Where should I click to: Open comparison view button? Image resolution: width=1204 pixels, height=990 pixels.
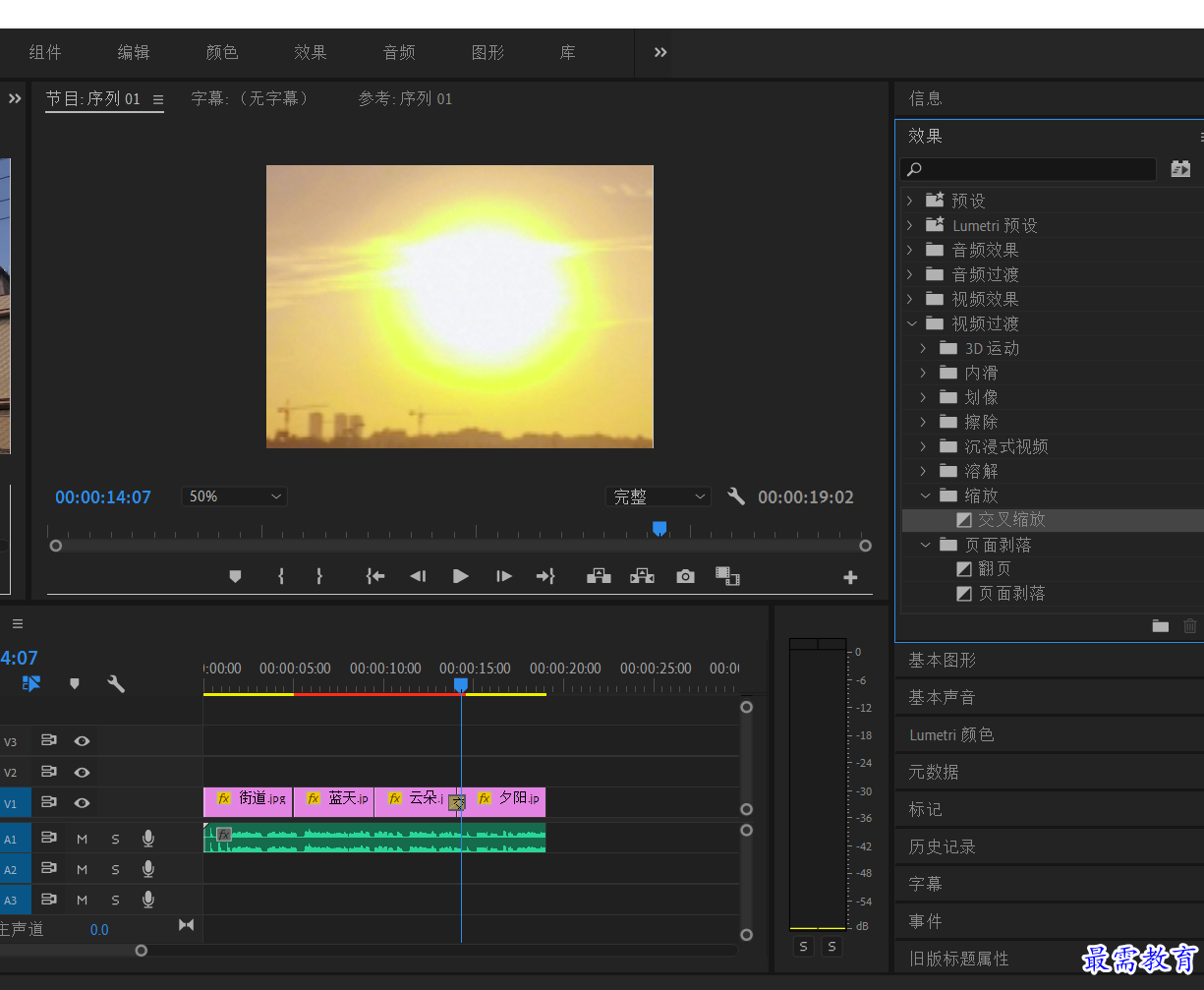click(x=727, y=577)
